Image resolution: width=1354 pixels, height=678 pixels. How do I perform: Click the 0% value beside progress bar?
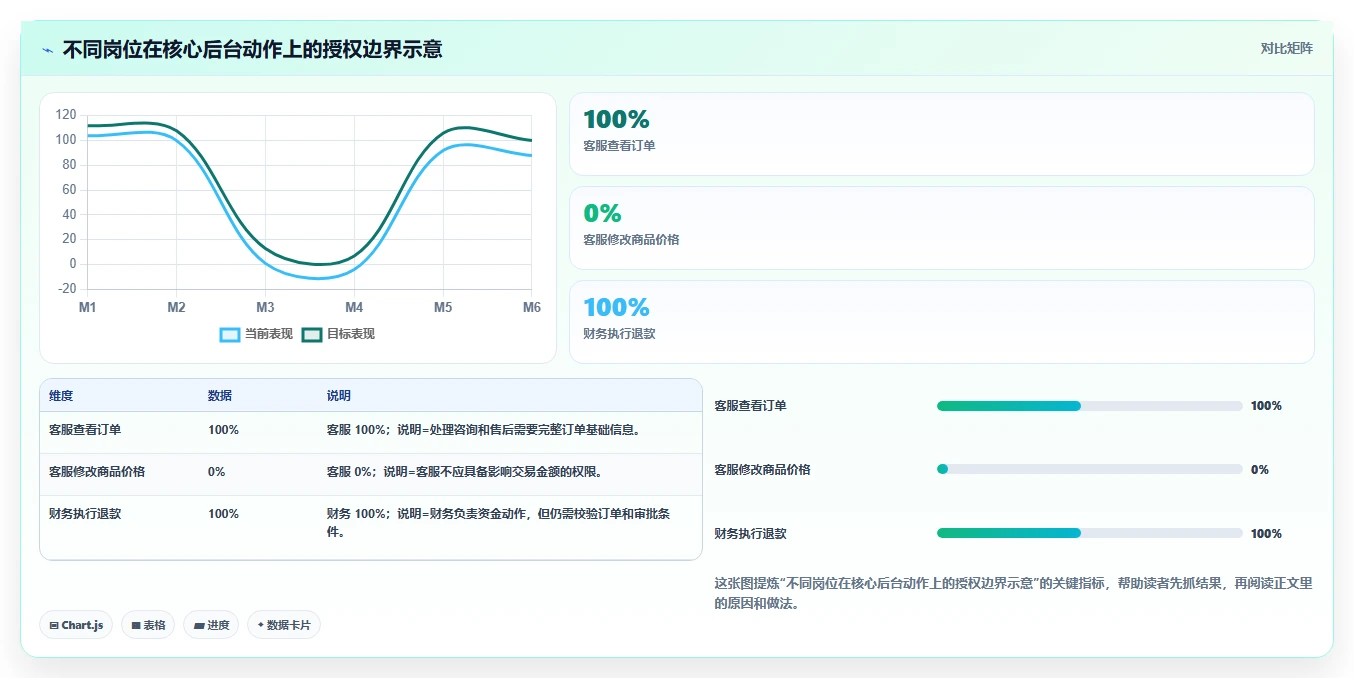click(x=1260, y=470)
